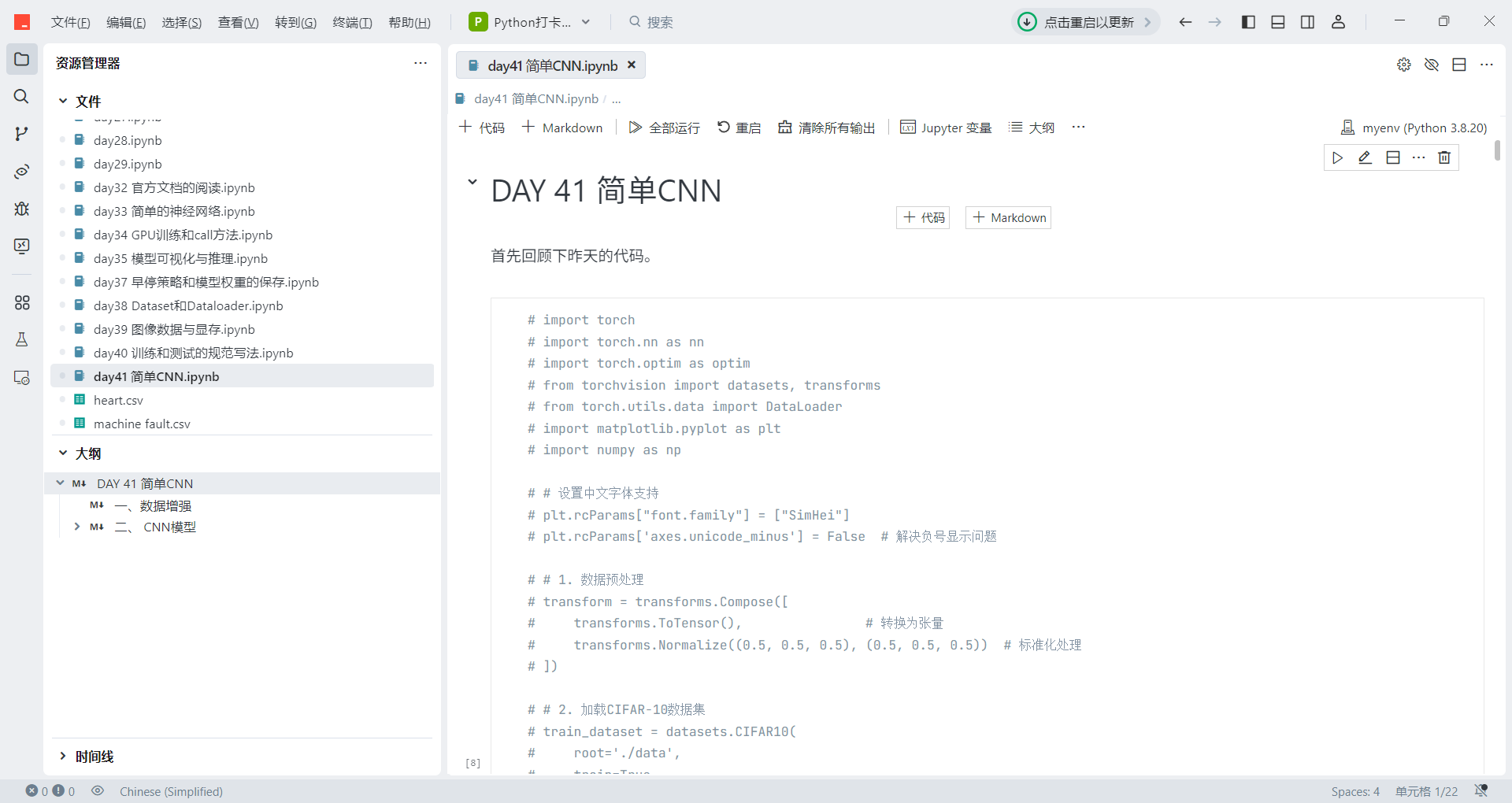Expand 二、CNN模型 in the outline
1512x803 pixels.
coord(76,527)
